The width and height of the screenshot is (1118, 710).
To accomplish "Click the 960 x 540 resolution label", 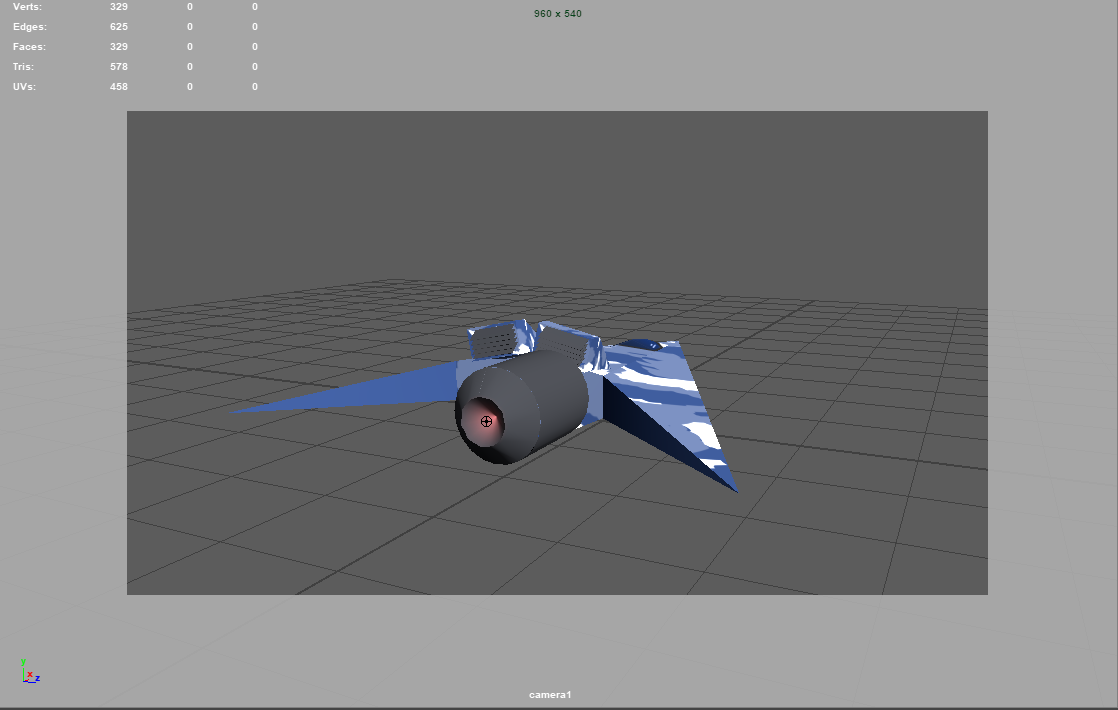I will coord(558,14).
